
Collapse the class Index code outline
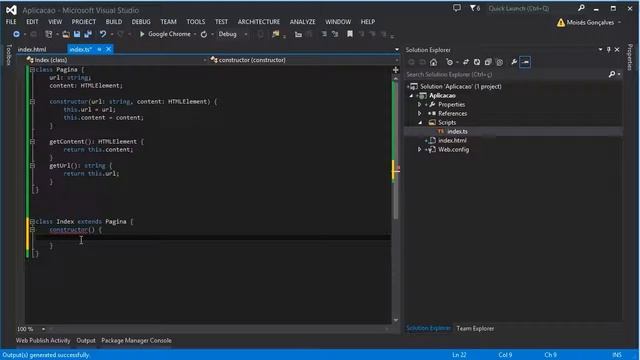[32, 222]
